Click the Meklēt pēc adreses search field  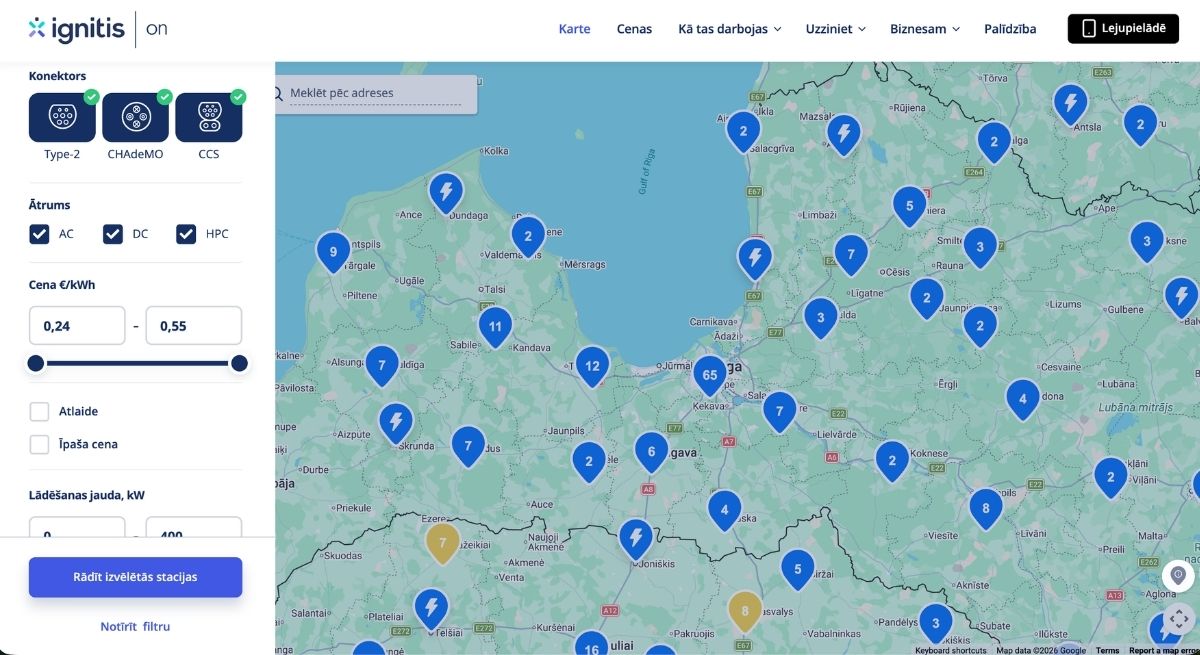[375, 93]
